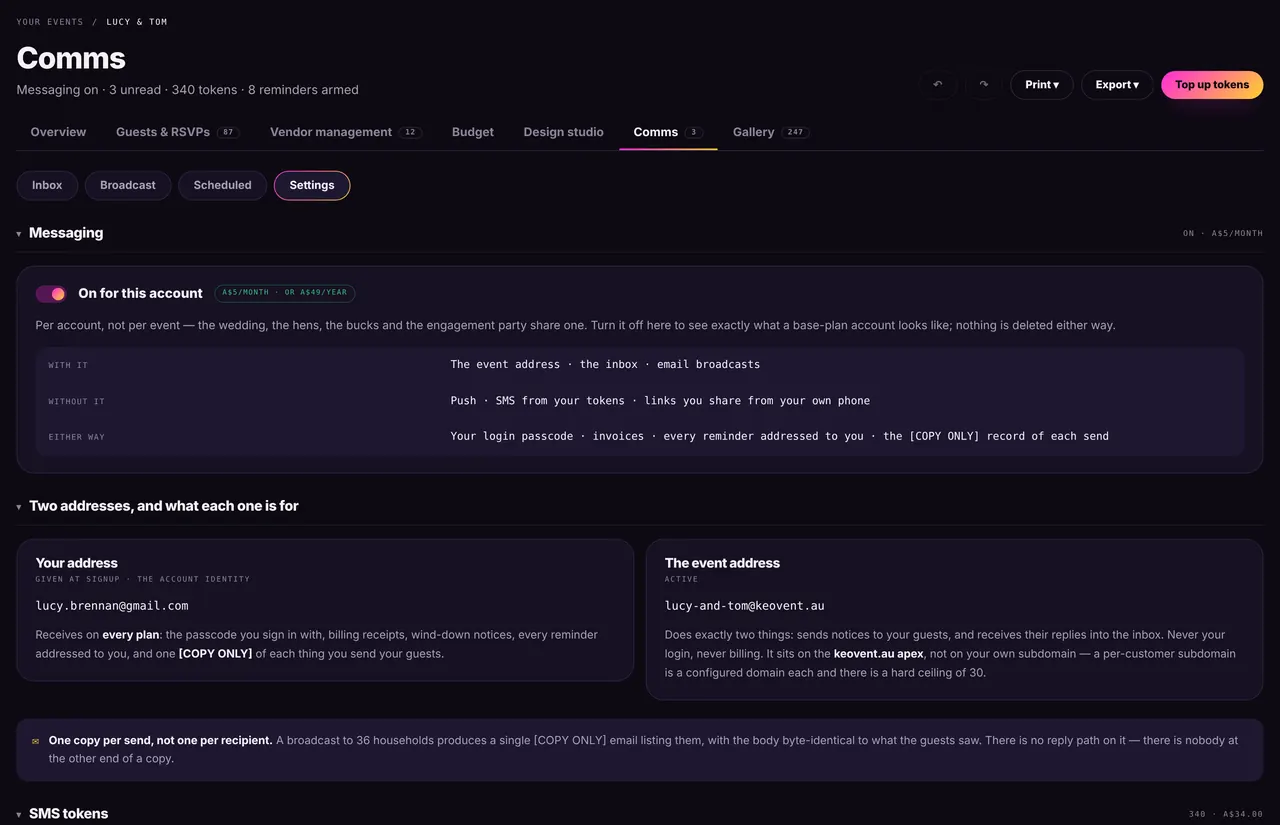
Task: Select the Broadcast pill
Action: click(128, 185)
